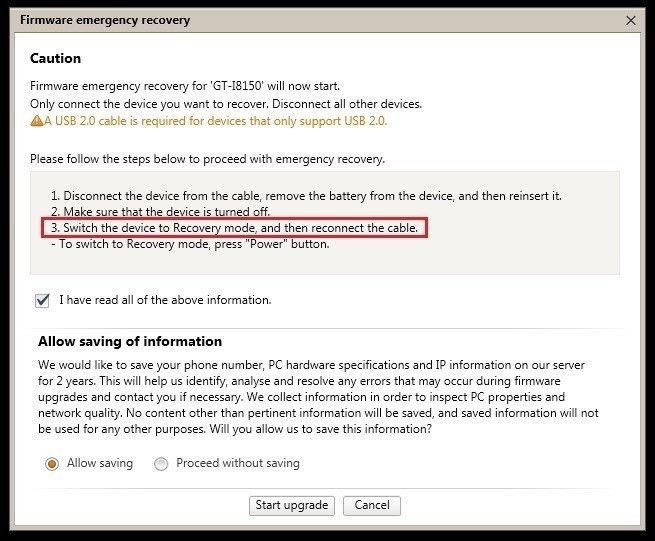Click the 'Caution' heading
The width and height of the screenshot is (655, 541).
click(56, 58)
